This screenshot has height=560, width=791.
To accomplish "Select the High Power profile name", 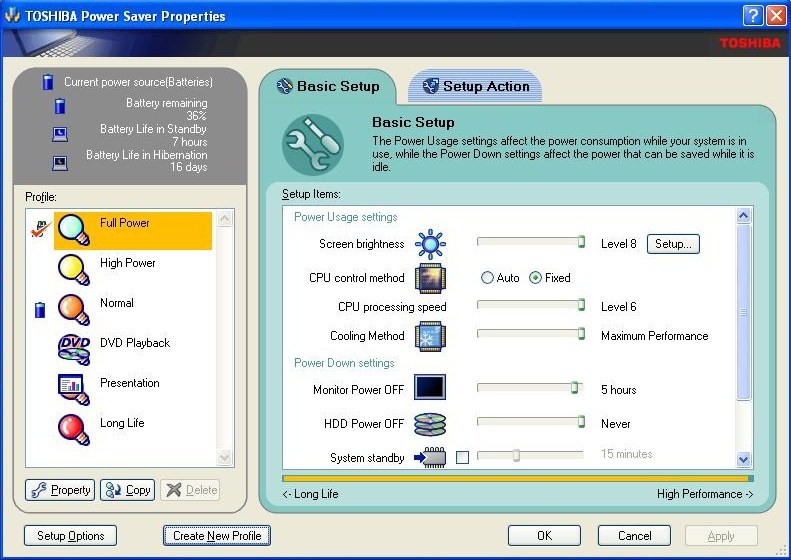I will tap(128, 263).
